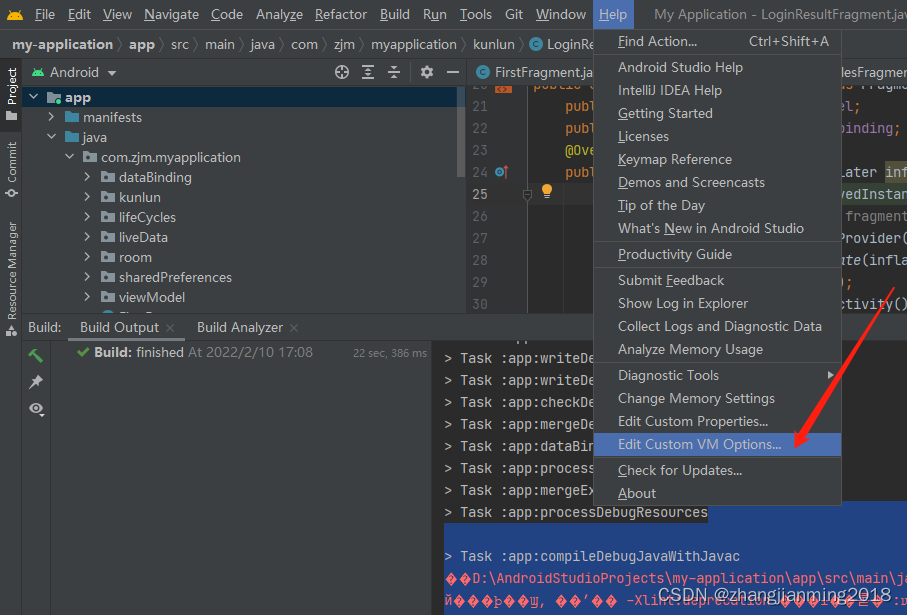Select Change Memory Settings

(717, 398)
